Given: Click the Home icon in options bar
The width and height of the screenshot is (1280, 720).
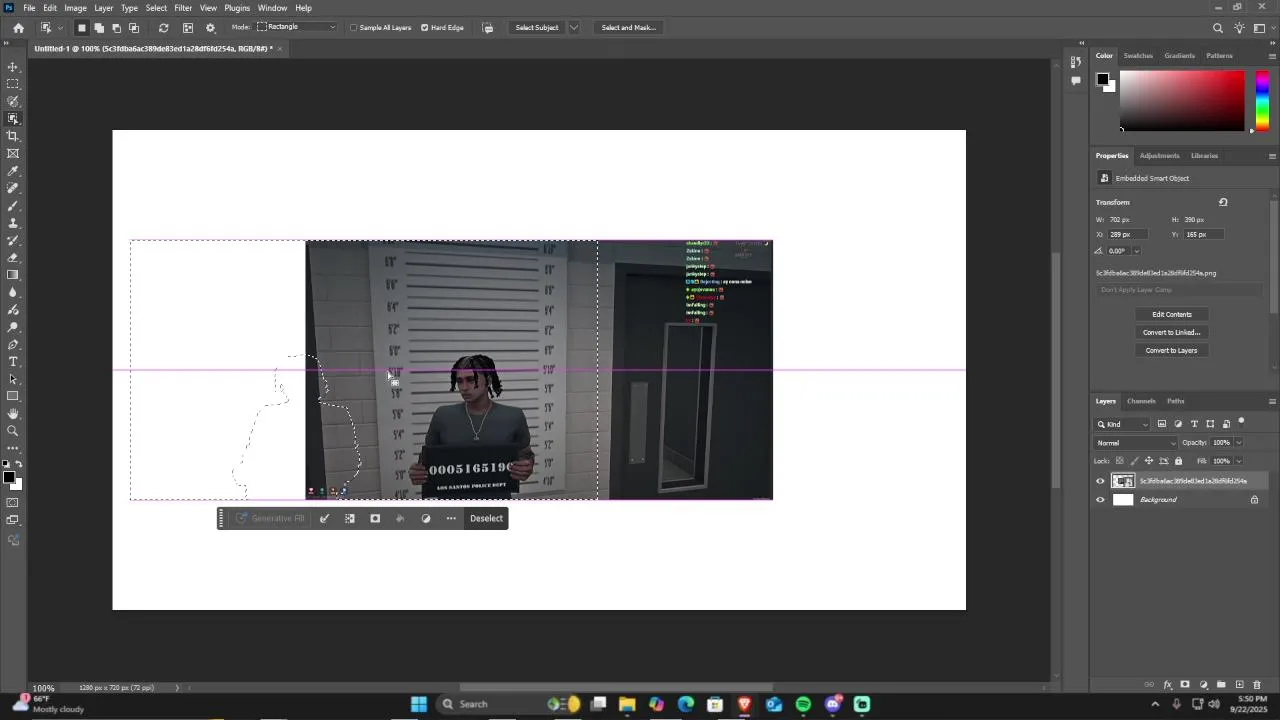Looking at the screenshot, I should (18, 28).
